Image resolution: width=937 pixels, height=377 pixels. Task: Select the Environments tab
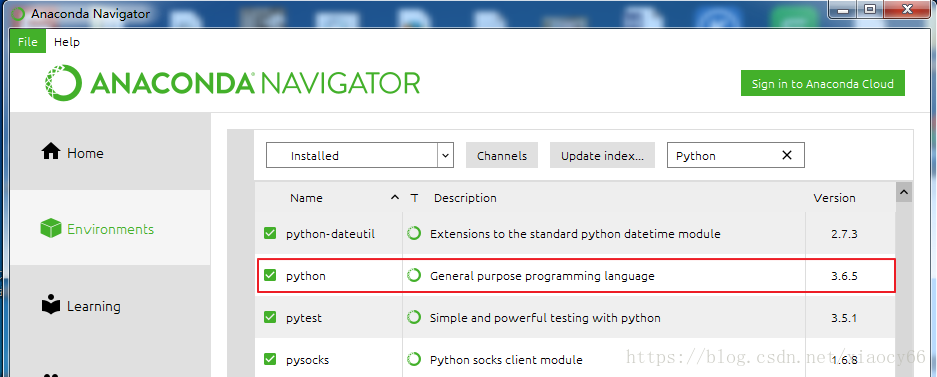(110, 228)
